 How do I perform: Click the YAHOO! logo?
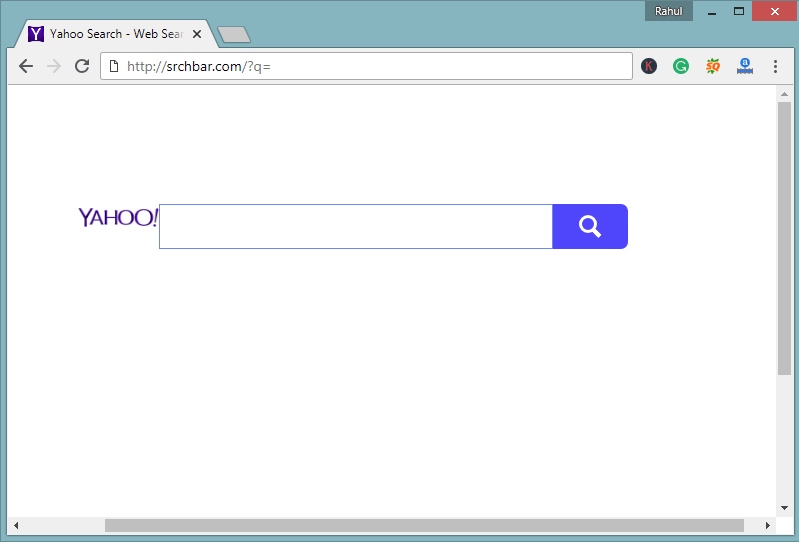[118, 218]
